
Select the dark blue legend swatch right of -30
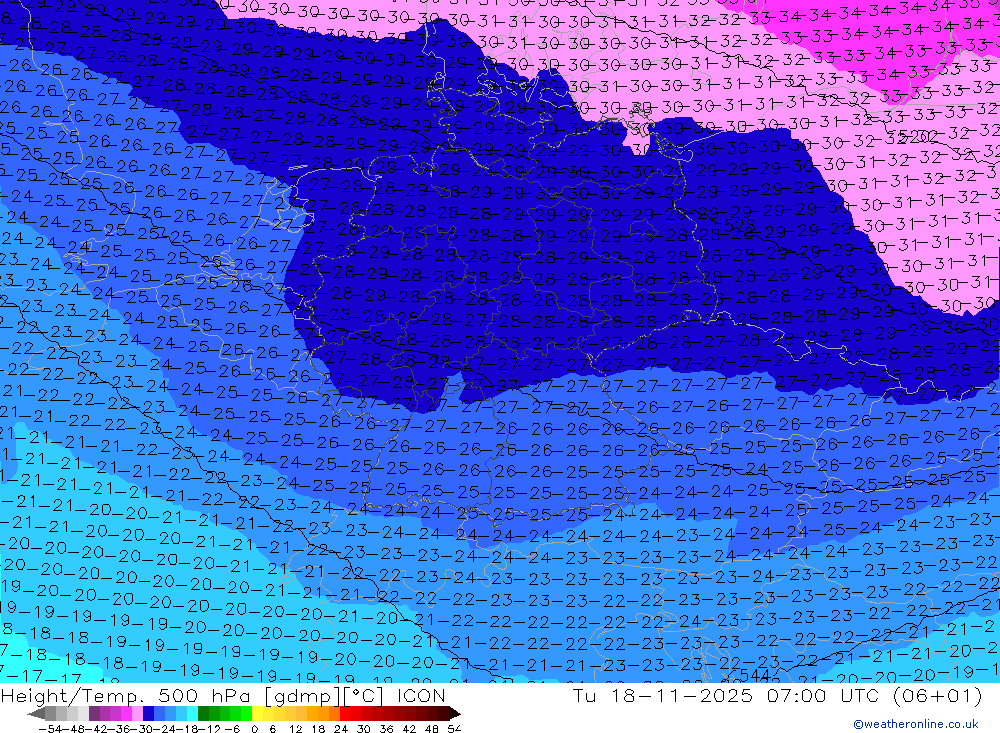click(x=149, y=714)
